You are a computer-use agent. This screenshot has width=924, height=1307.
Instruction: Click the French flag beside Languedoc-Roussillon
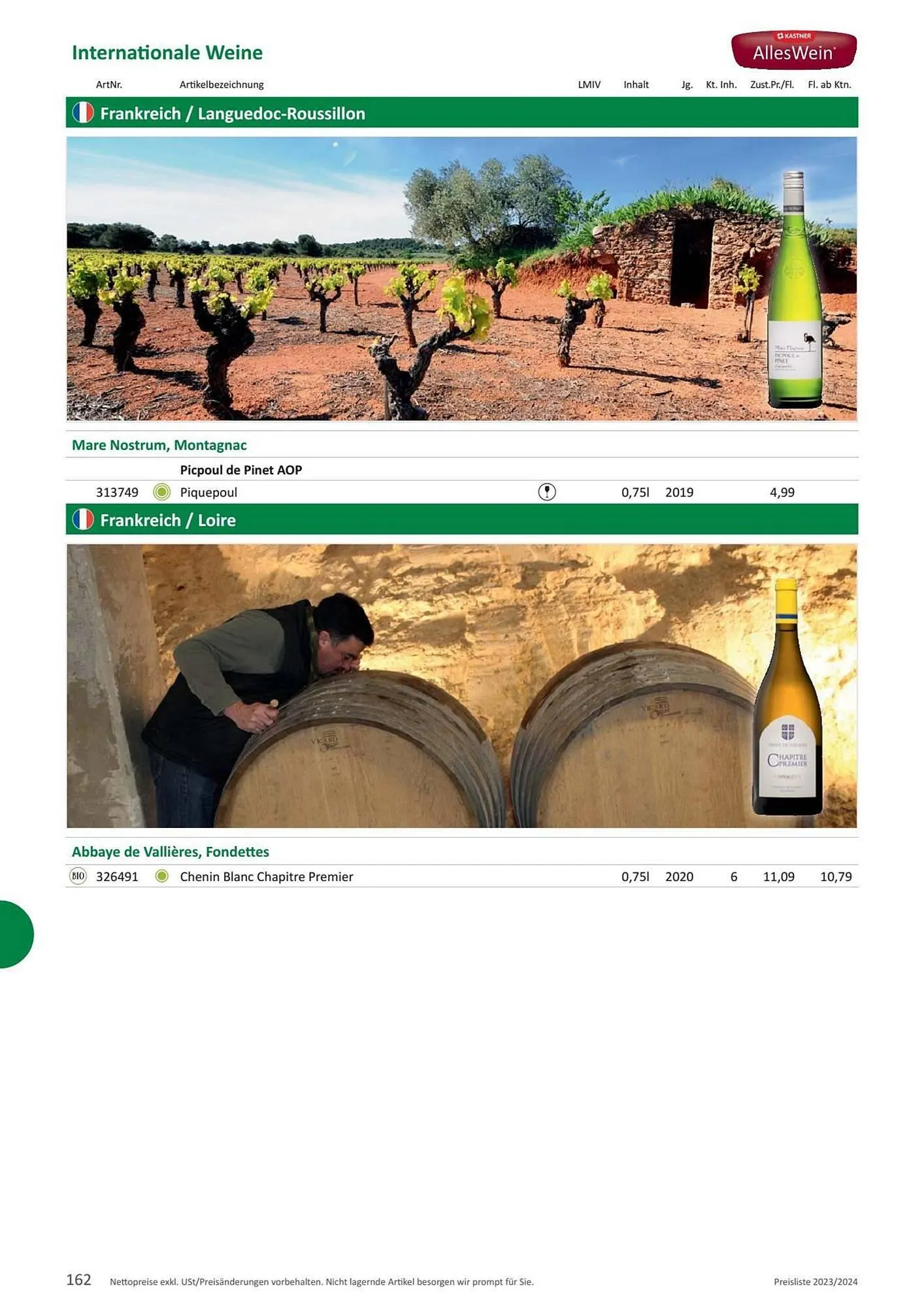tap(83, 112)
